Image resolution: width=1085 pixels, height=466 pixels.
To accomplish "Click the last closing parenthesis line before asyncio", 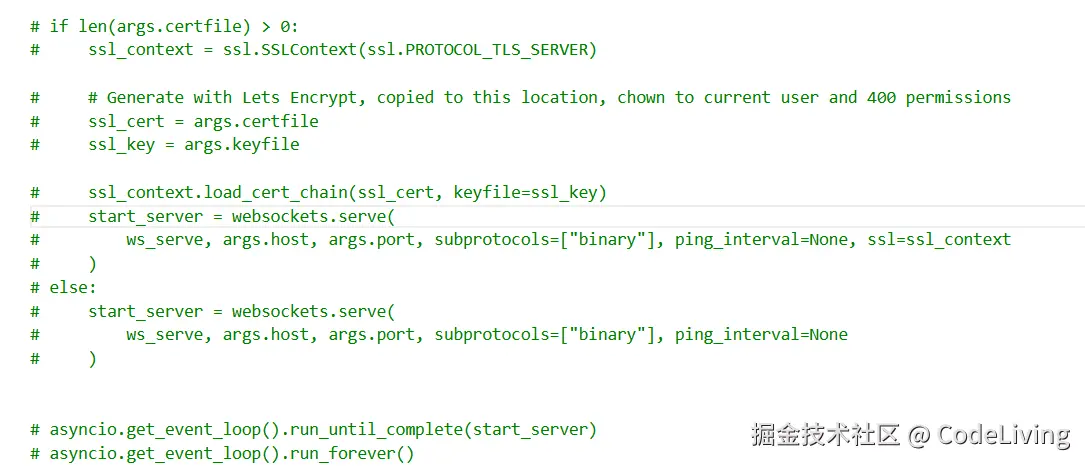I will pyautogui.click(x=93, y=358).
